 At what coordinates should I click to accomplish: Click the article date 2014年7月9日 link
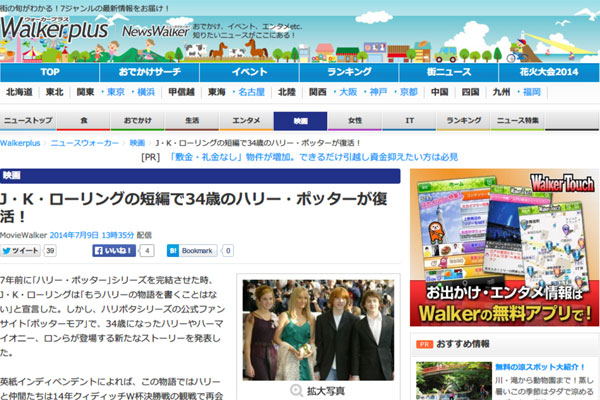pyautogui.click(x=92, y=235)
